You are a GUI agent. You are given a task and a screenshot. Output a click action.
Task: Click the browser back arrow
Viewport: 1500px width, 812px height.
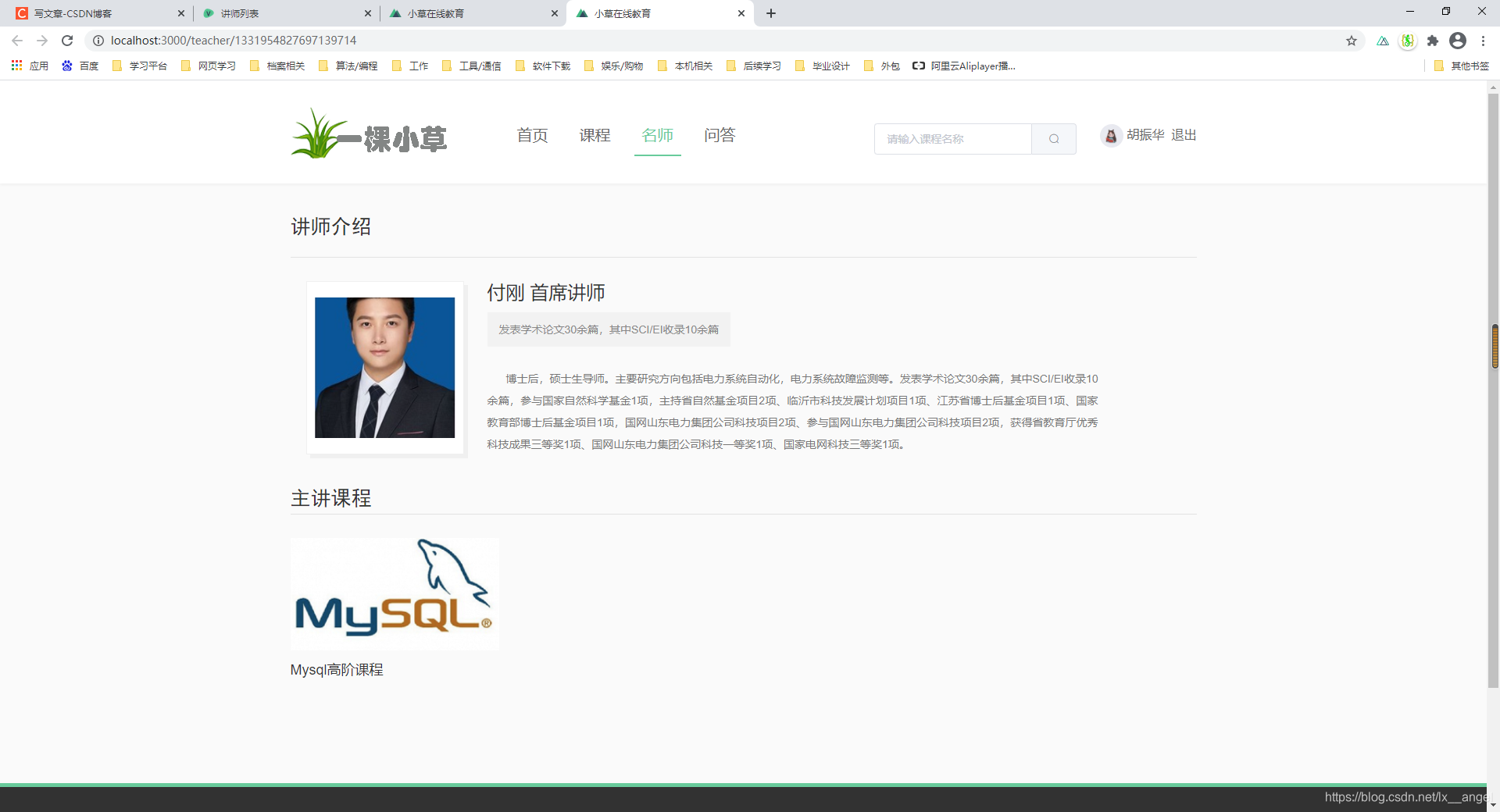pyautogui.click(x=17, y=41)
